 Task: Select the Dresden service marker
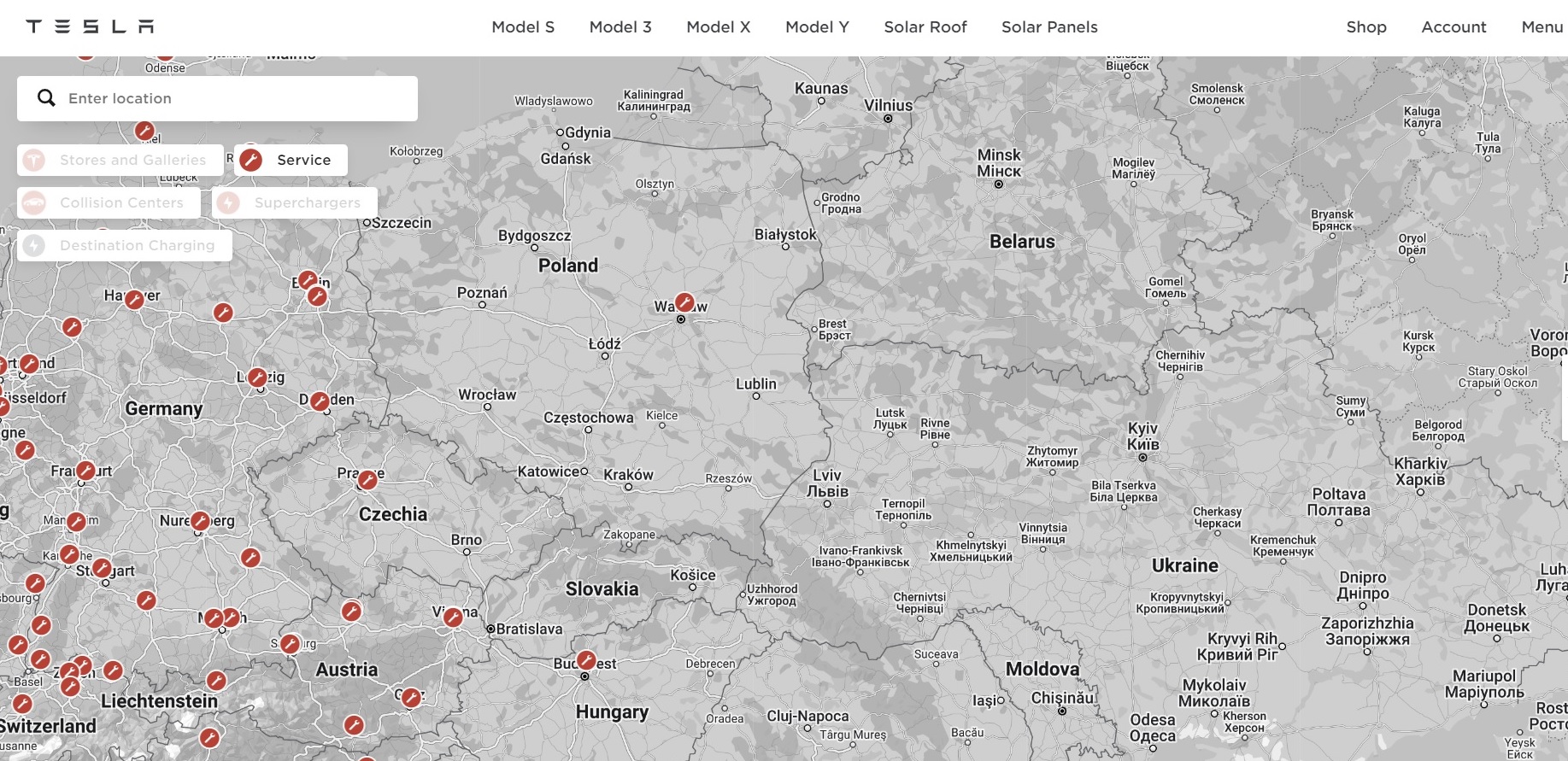tap(320, 401)
